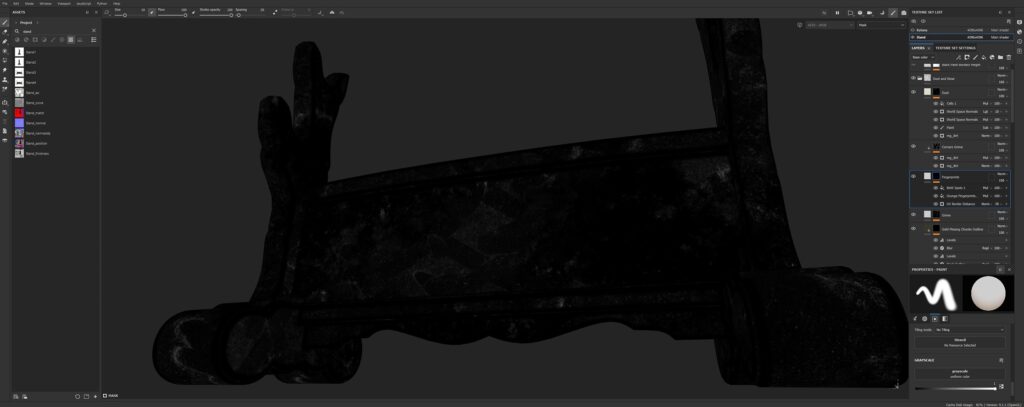The width and height of the screenshot is (1024, 407).
Task: Select the Eraser tool in left toolbar
Action: click(x=5, y=31)
